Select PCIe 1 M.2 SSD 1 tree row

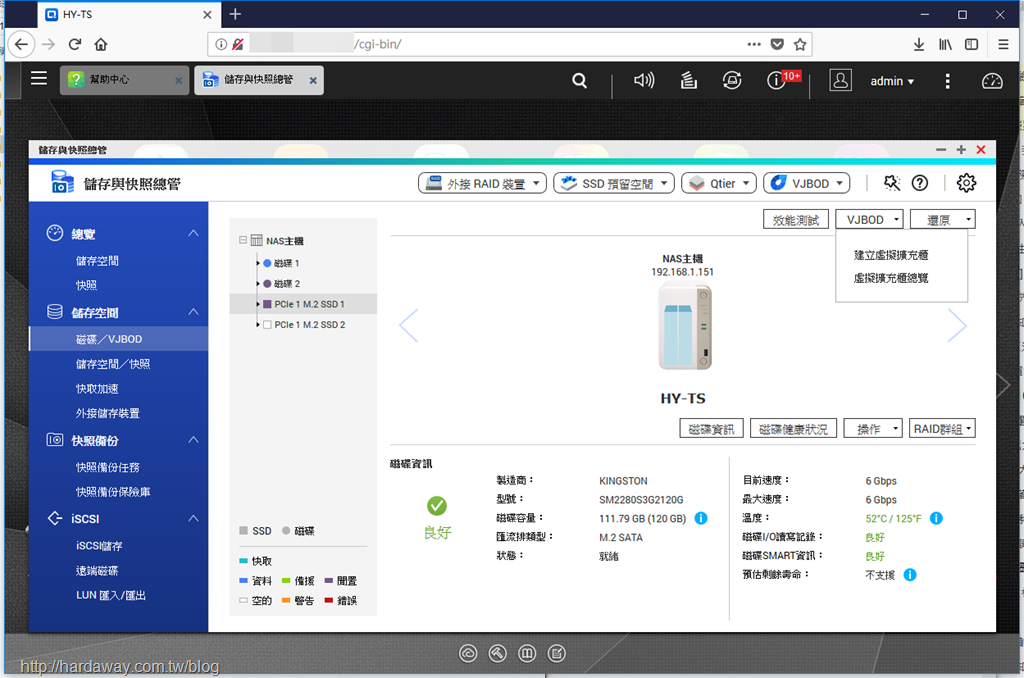(303, 304)
